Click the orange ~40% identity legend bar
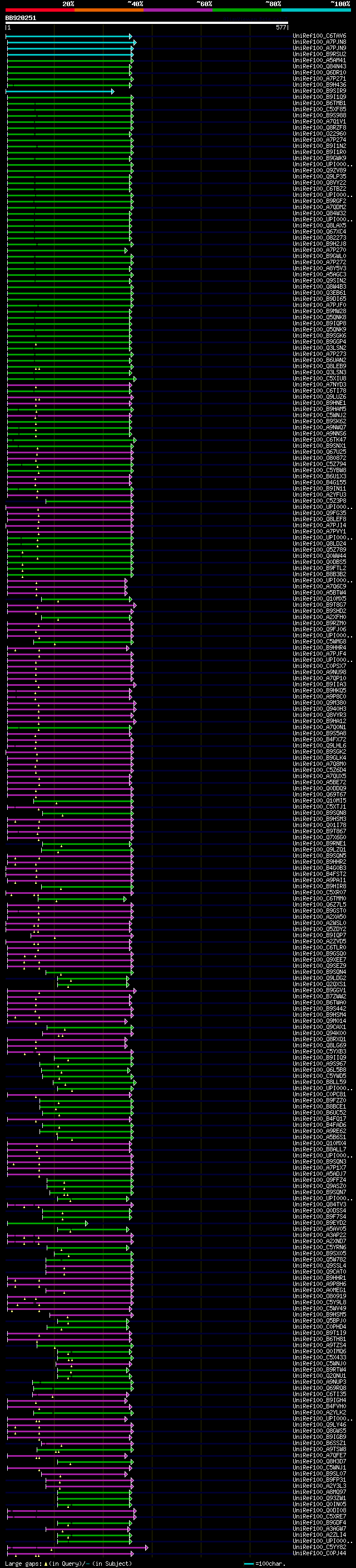This screenshot has height=1568, width=356. coord(109,10)
